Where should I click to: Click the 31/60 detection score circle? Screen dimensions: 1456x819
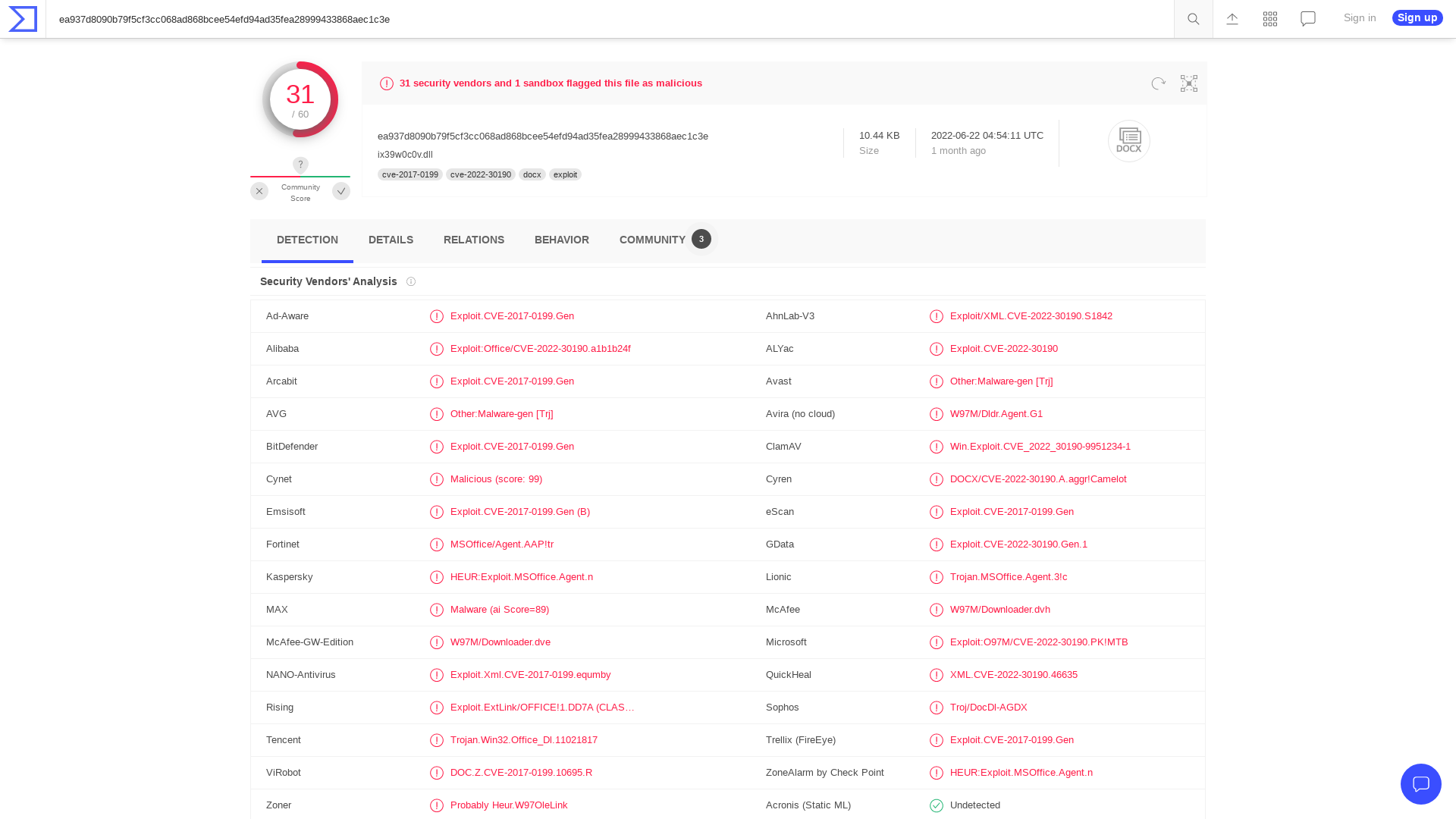(x=300, y=99)
